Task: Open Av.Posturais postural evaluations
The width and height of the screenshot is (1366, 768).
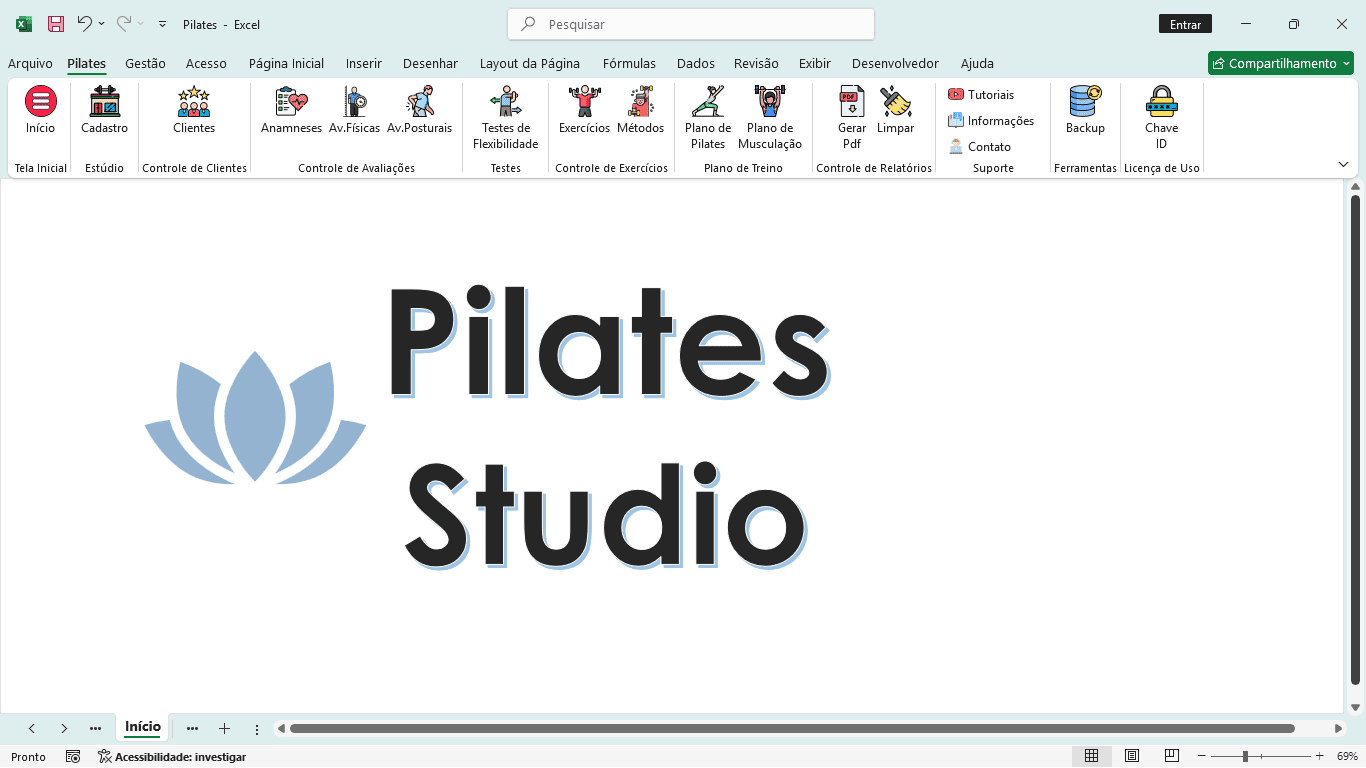Action: pos(419,110)
